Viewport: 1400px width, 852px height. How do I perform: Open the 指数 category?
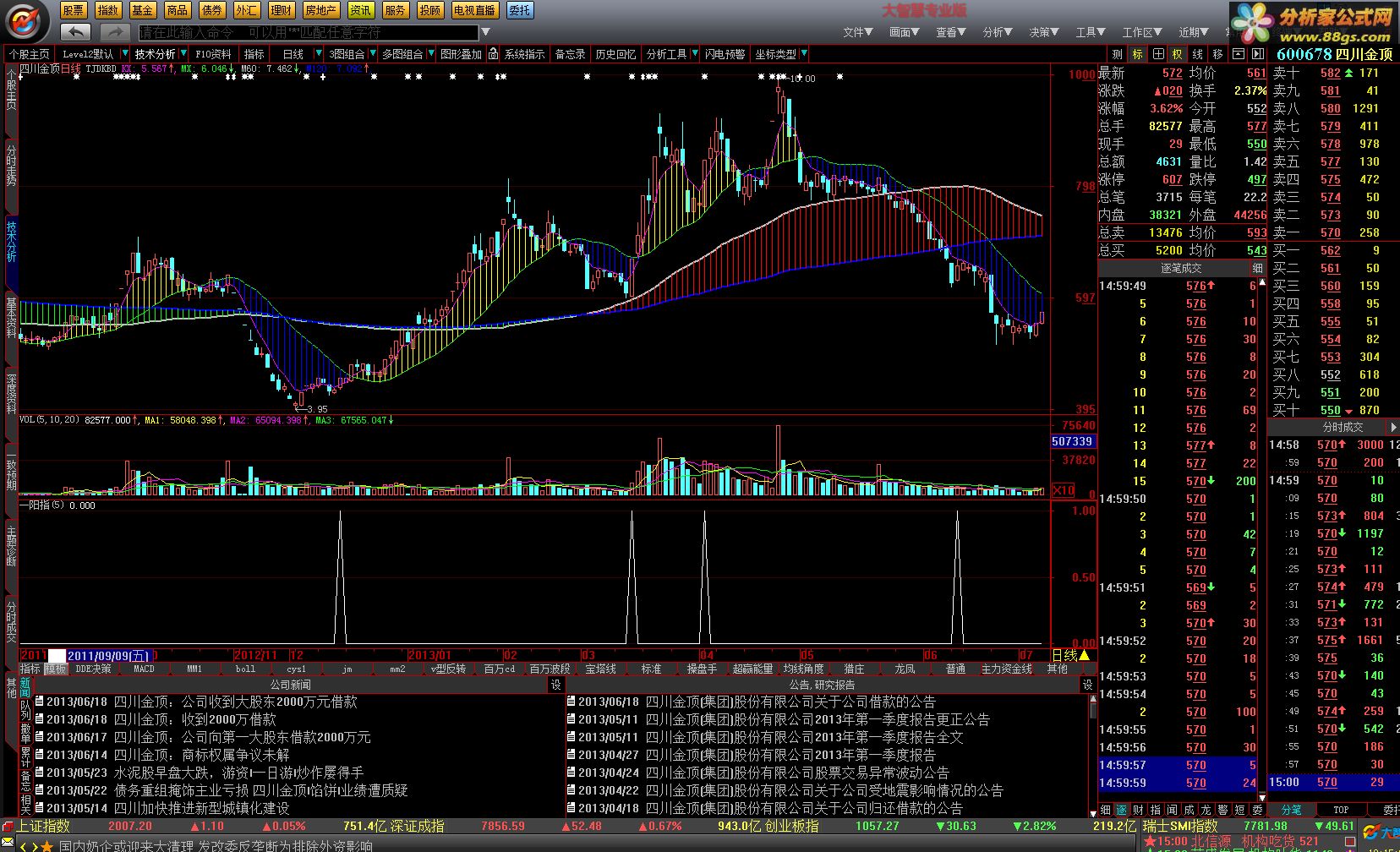point(107,10)
